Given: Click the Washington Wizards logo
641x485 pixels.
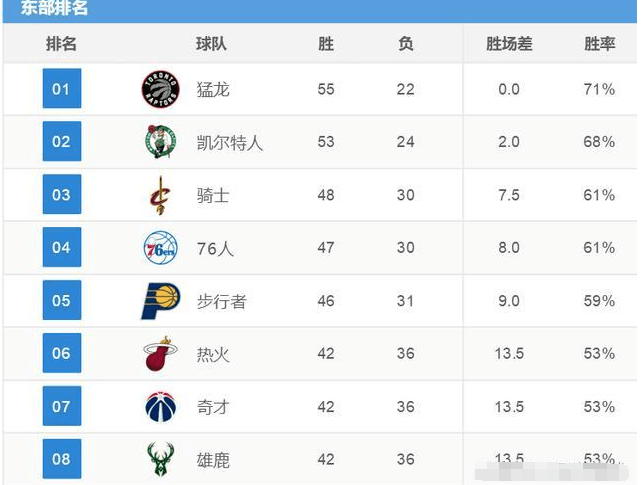Looking at the screenshot, I should click(x=161, y=406).
